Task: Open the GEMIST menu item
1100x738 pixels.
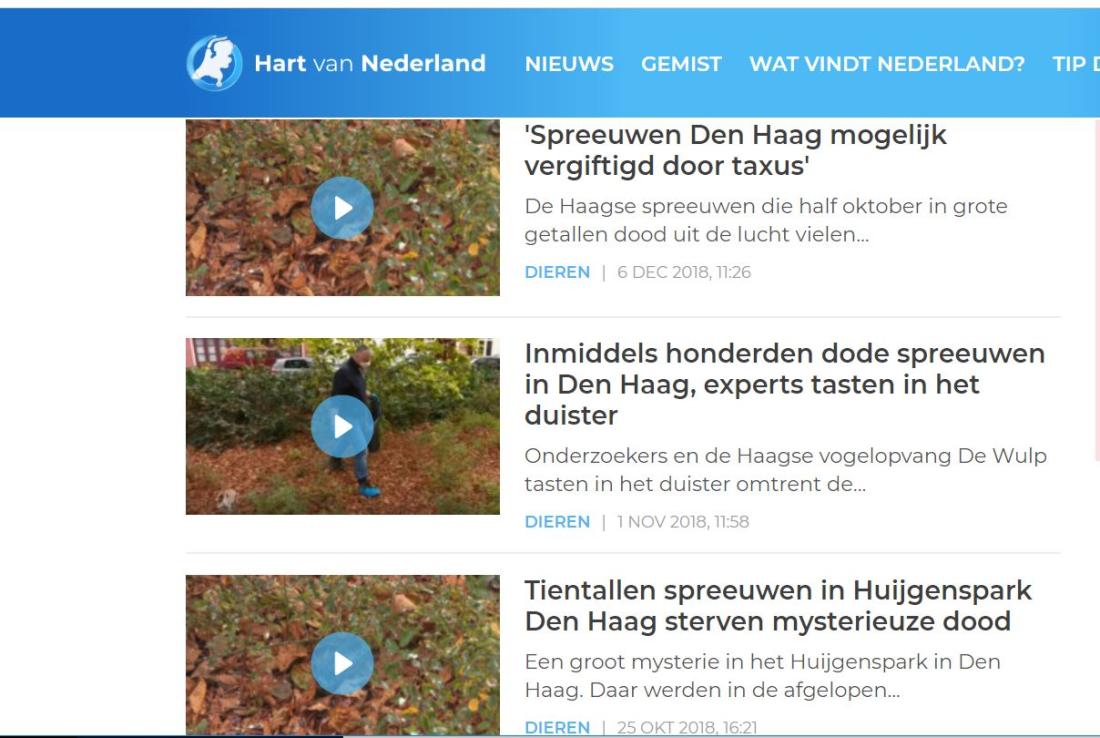Action: point(681,64)
